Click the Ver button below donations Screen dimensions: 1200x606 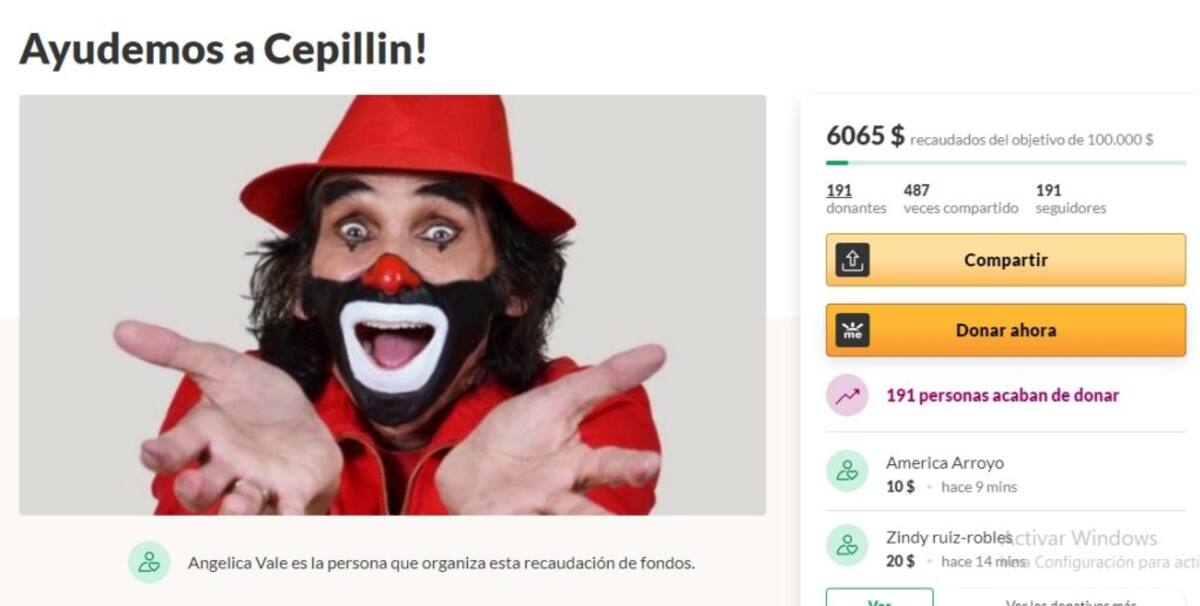pos(880,600)
